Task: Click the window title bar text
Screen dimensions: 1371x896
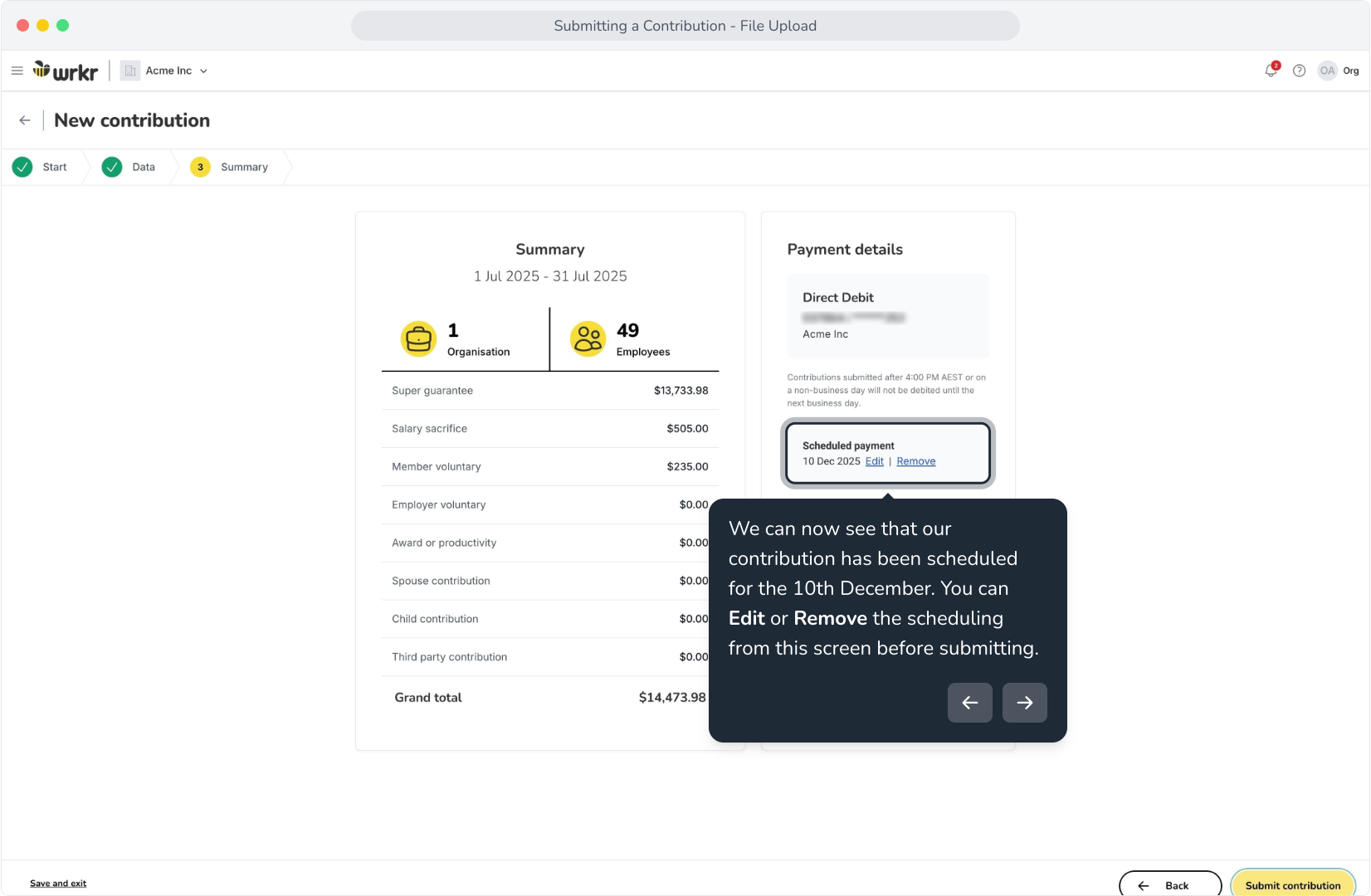Action: (x=685, y=26)
